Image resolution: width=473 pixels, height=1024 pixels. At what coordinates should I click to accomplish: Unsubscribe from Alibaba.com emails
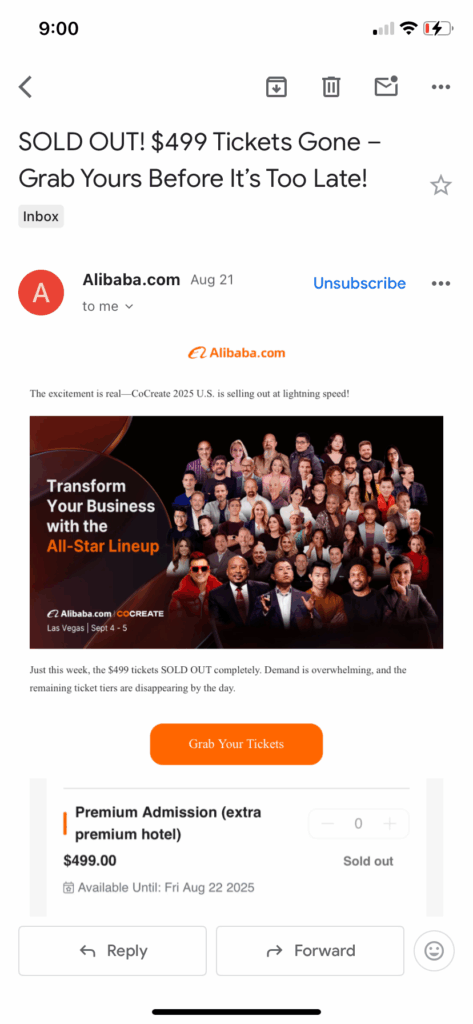pyautogui.click(x=359, y=283)
